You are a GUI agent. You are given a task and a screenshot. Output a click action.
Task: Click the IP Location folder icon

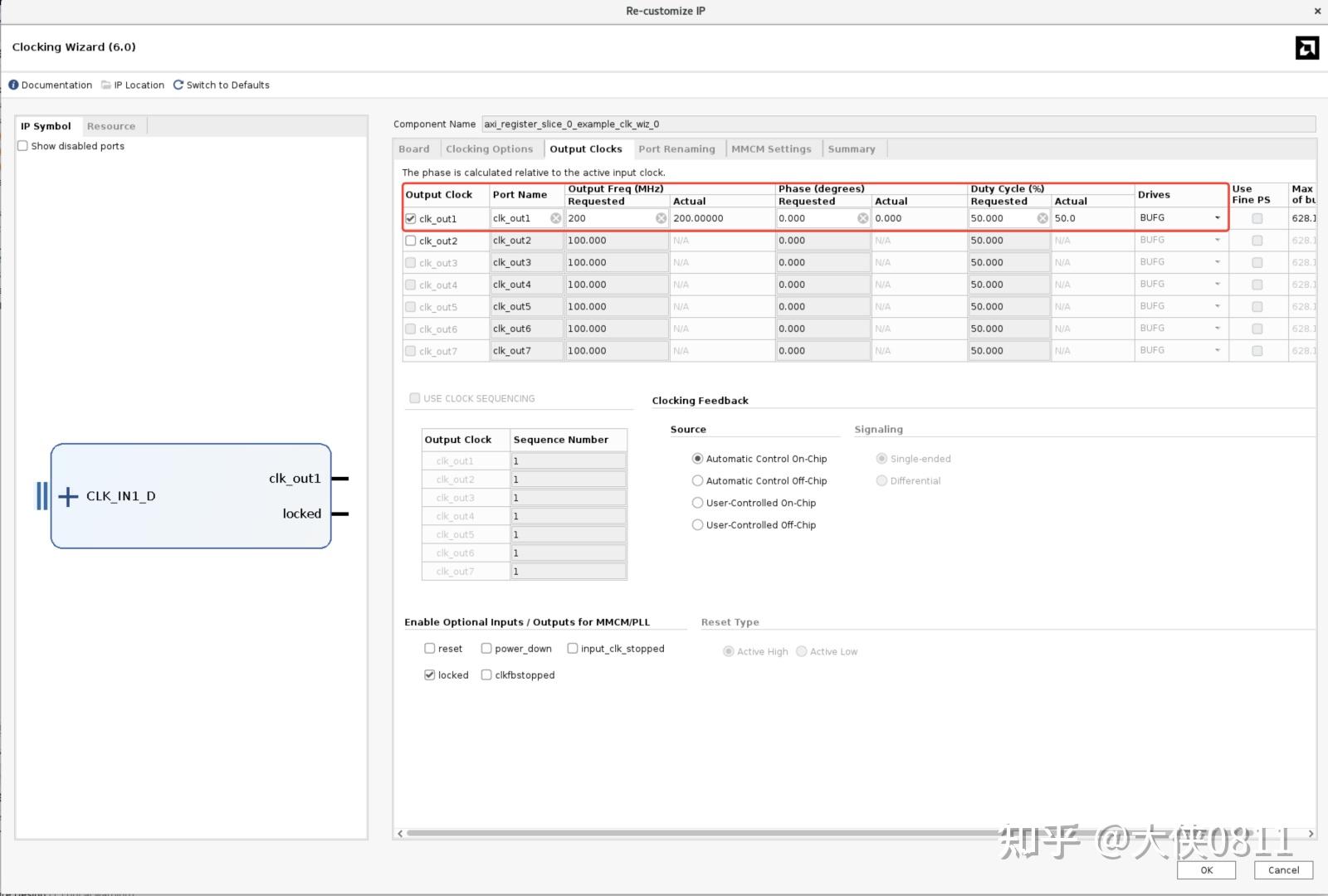[x=105, y=85]
